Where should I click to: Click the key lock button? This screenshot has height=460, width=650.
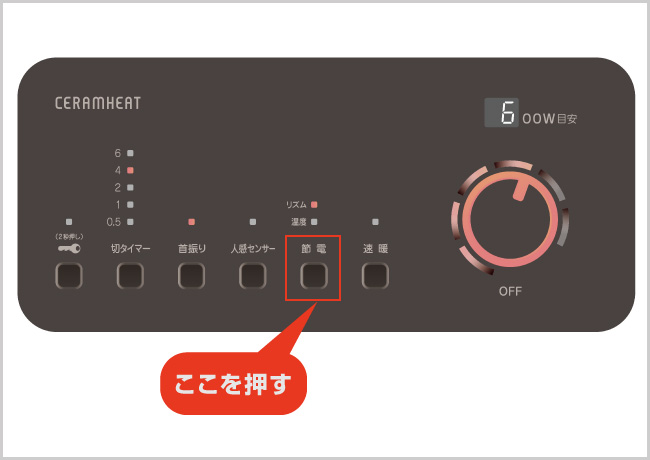pyautogui.click(x=69, y=276)
